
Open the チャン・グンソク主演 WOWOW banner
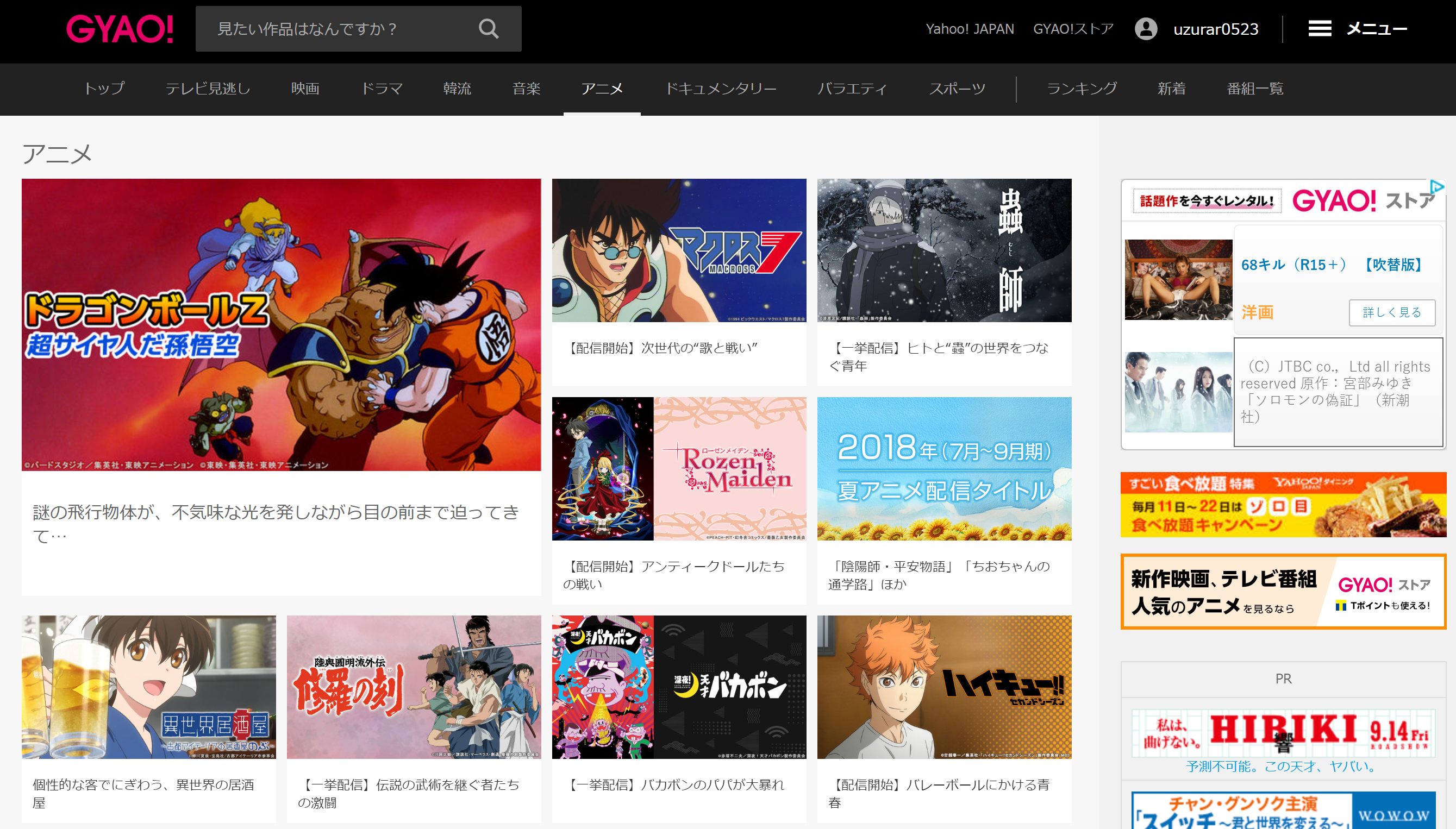[x=1283, y=810]
